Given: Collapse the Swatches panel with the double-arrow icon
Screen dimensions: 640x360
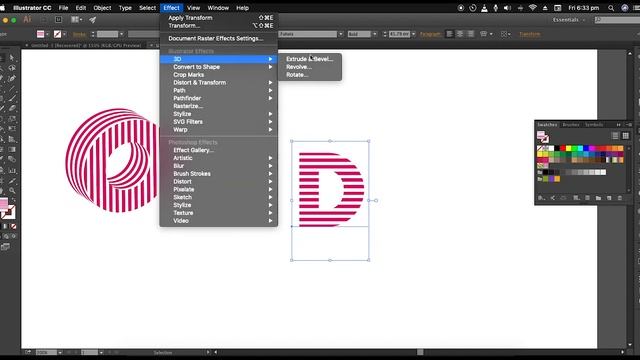Looking at the screenshot, I should (618, 124).
